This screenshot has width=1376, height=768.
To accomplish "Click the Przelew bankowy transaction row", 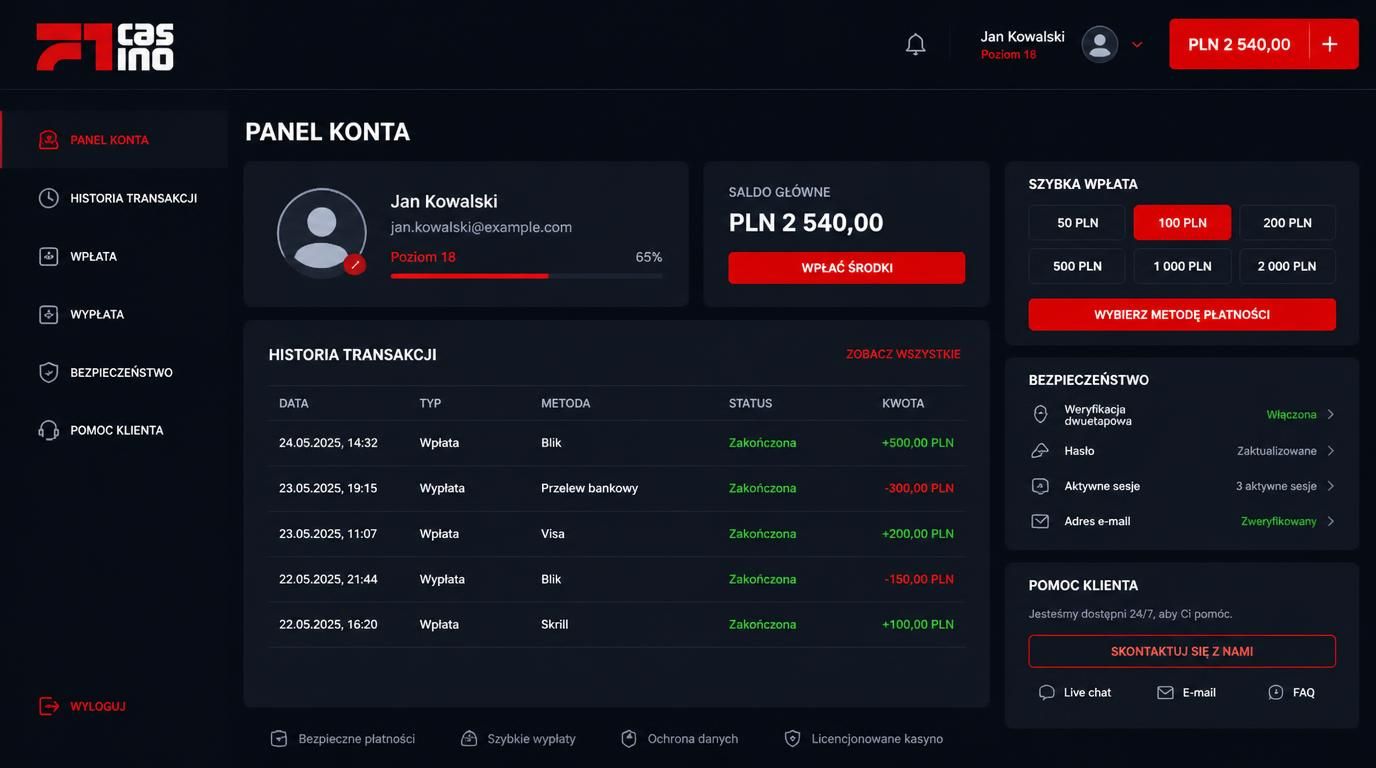I will pyautogui.click(x=617, y=488).
